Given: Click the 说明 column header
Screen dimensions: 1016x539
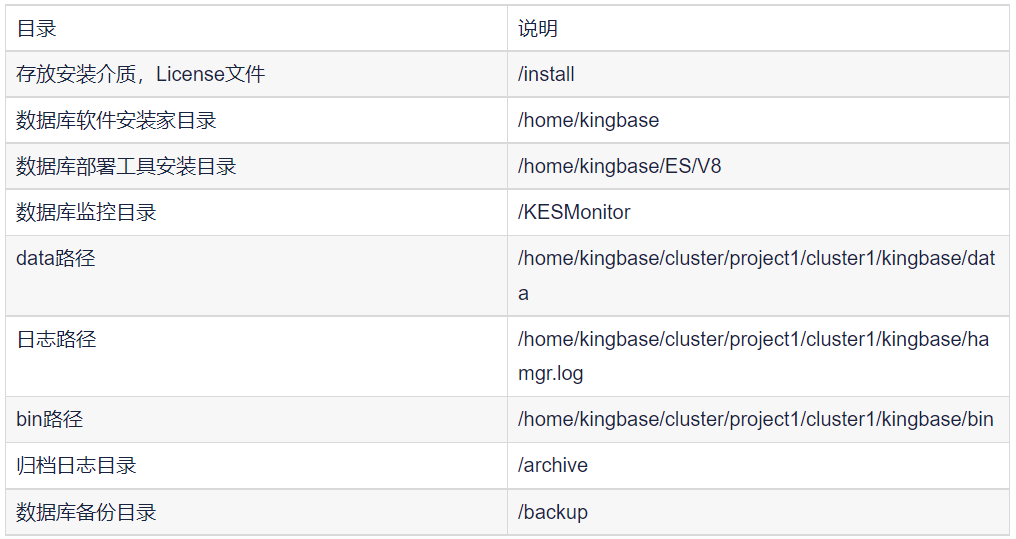Looking at the screenshot, I should click(x=538, y=29).
